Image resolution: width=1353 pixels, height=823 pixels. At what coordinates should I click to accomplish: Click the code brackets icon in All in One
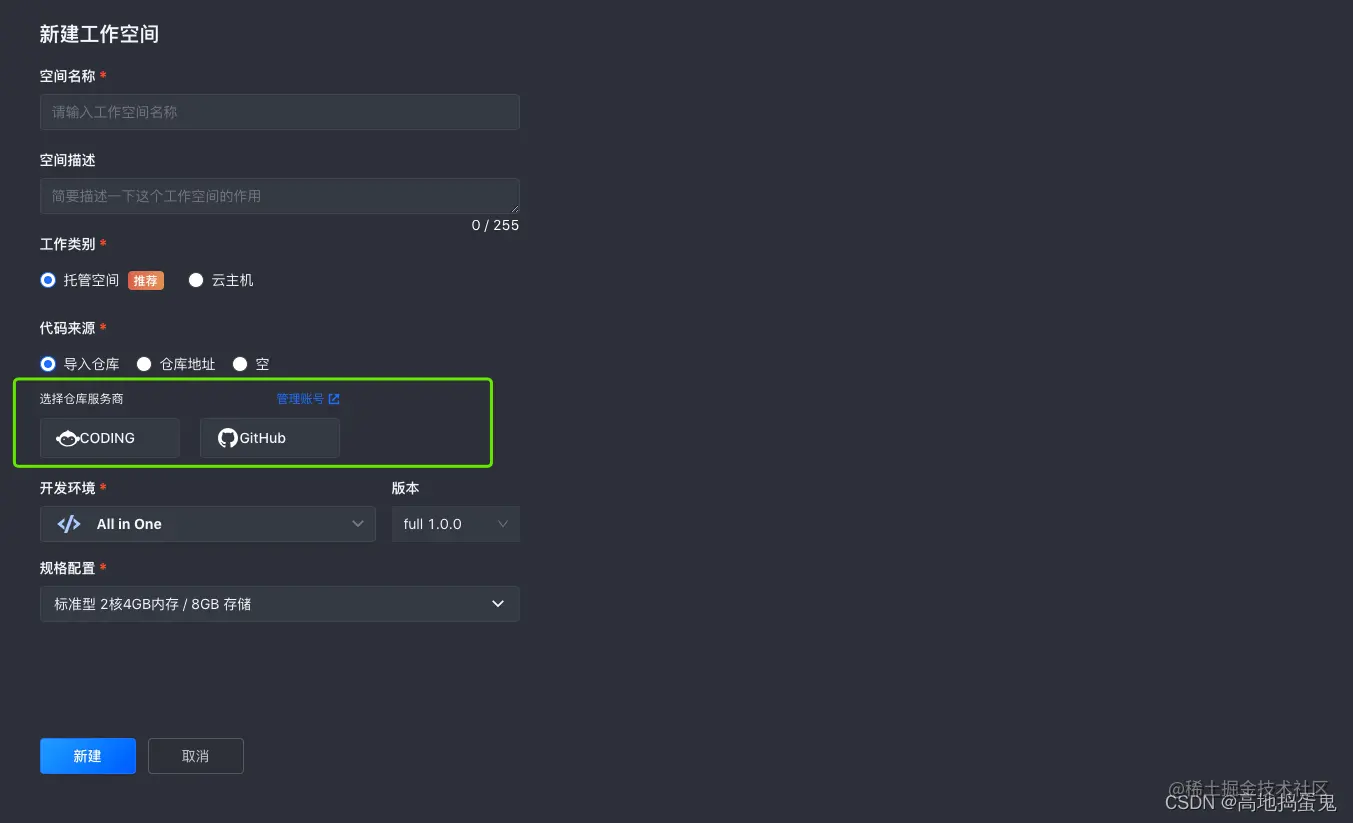click(69, 524)
